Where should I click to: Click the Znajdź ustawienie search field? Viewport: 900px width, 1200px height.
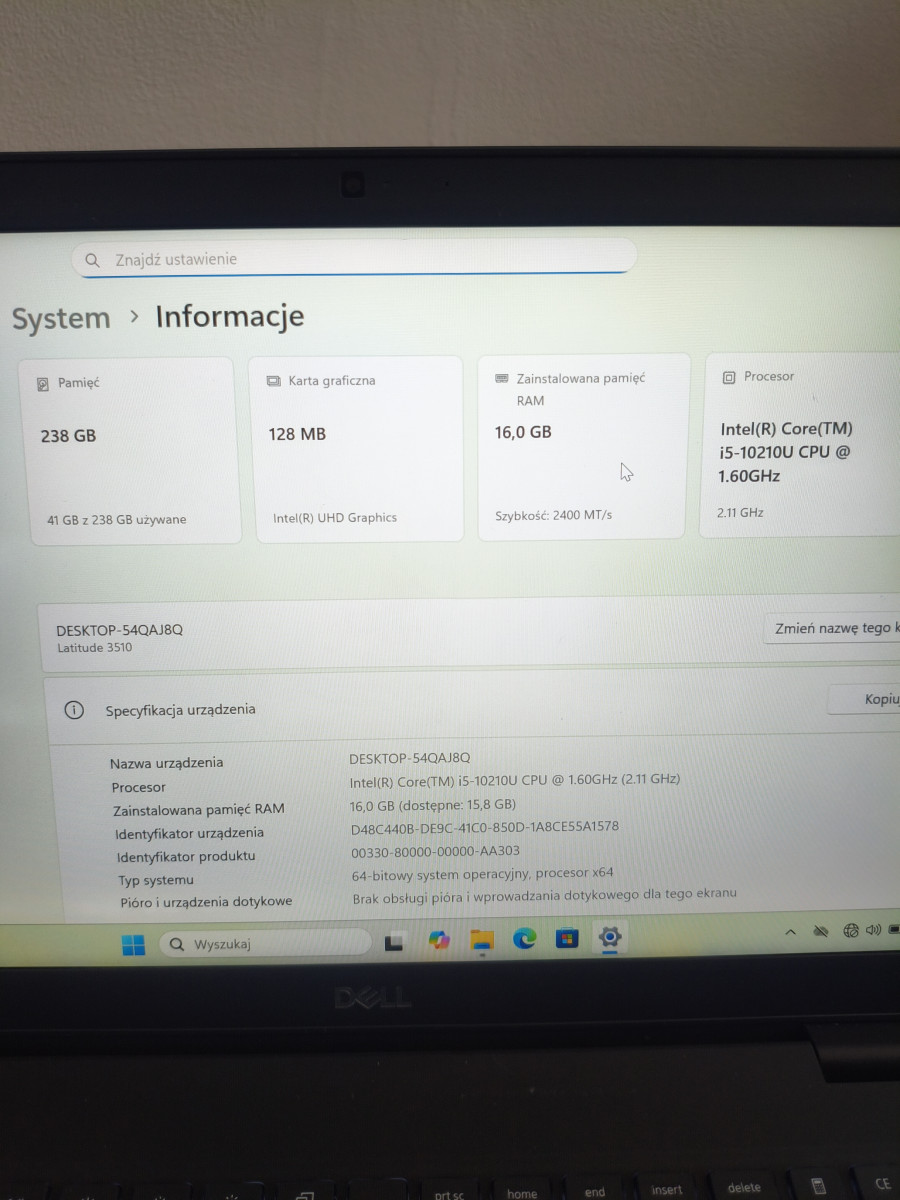pos(355,259)
